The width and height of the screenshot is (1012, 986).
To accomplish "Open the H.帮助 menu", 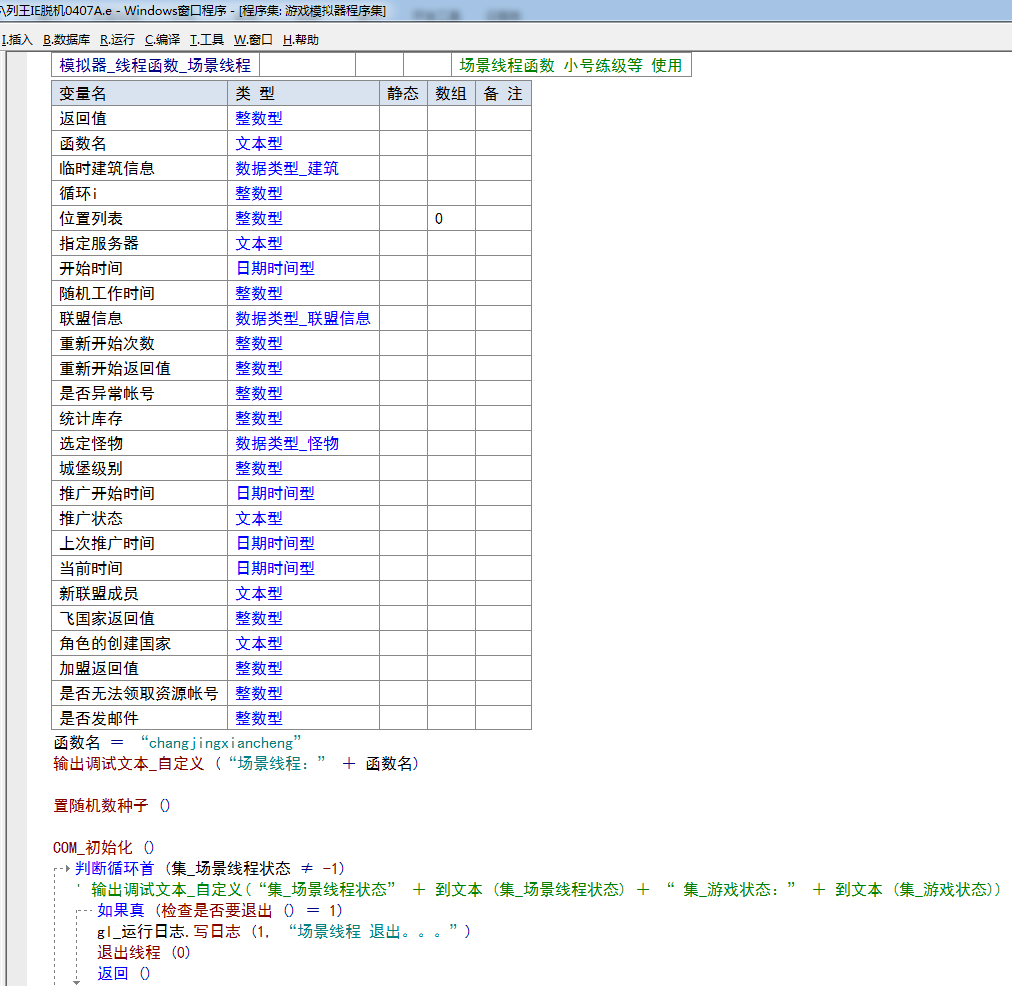I will click(x=301, y=40).
